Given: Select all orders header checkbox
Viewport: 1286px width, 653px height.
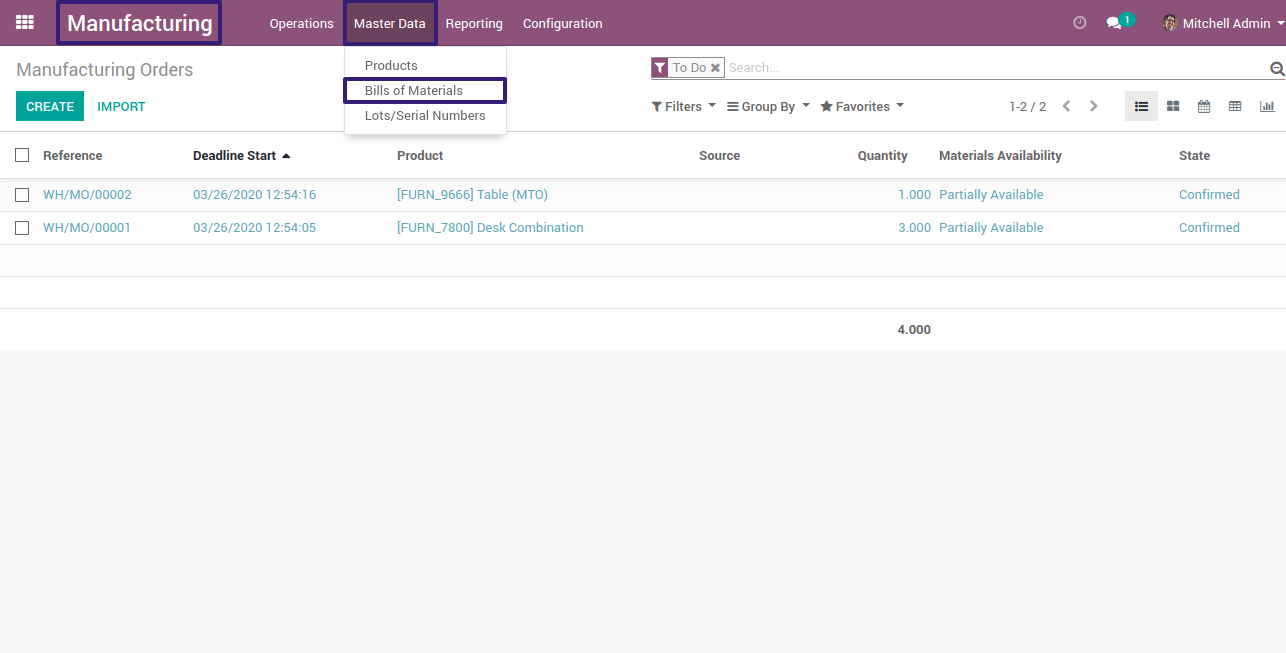Looking at the screenshot, I should tap(22, 155).
